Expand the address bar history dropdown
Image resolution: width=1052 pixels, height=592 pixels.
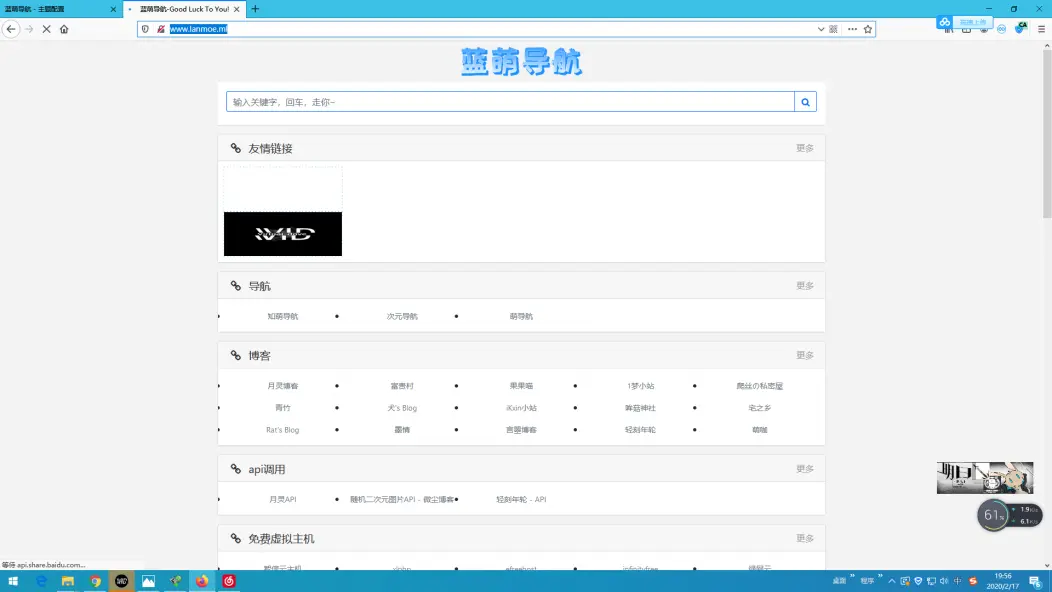click(821, 29)
